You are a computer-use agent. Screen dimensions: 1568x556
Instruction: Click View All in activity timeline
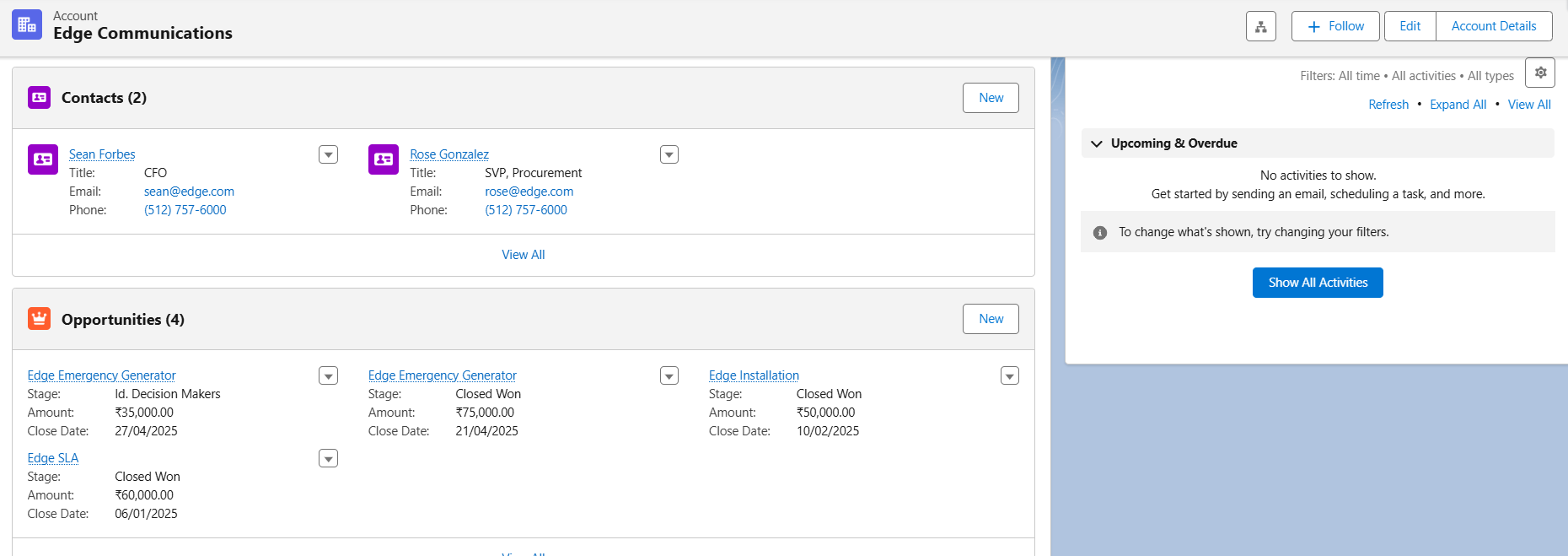pyautogui.click(x=1529, y=105)
